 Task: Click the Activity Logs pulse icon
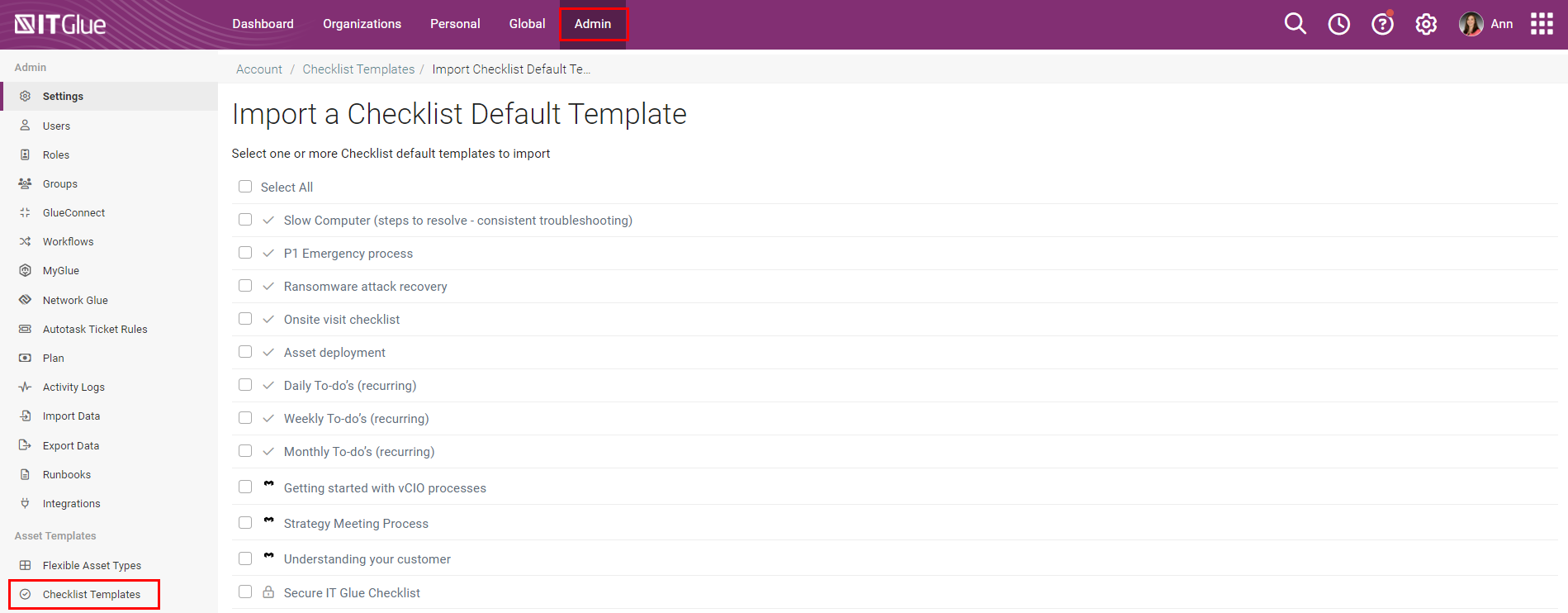point(26,387)
